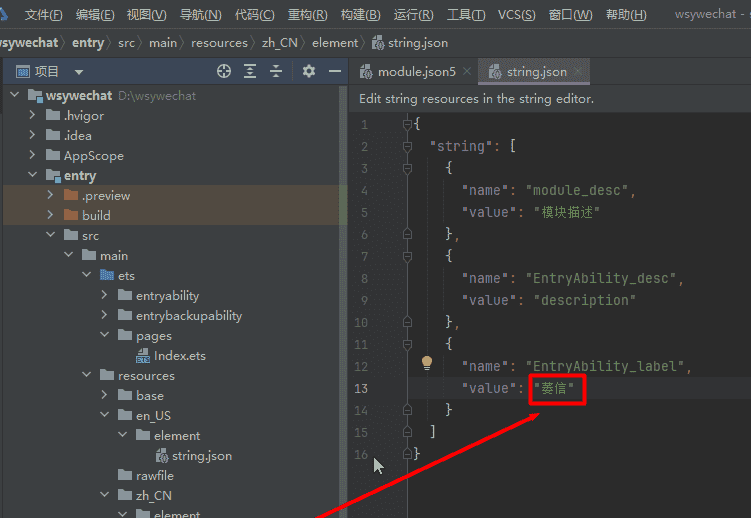The height and width of the screenshot is (518, 751).
Task: Open the VCS(S) menu
Action: tap(517, 15)
